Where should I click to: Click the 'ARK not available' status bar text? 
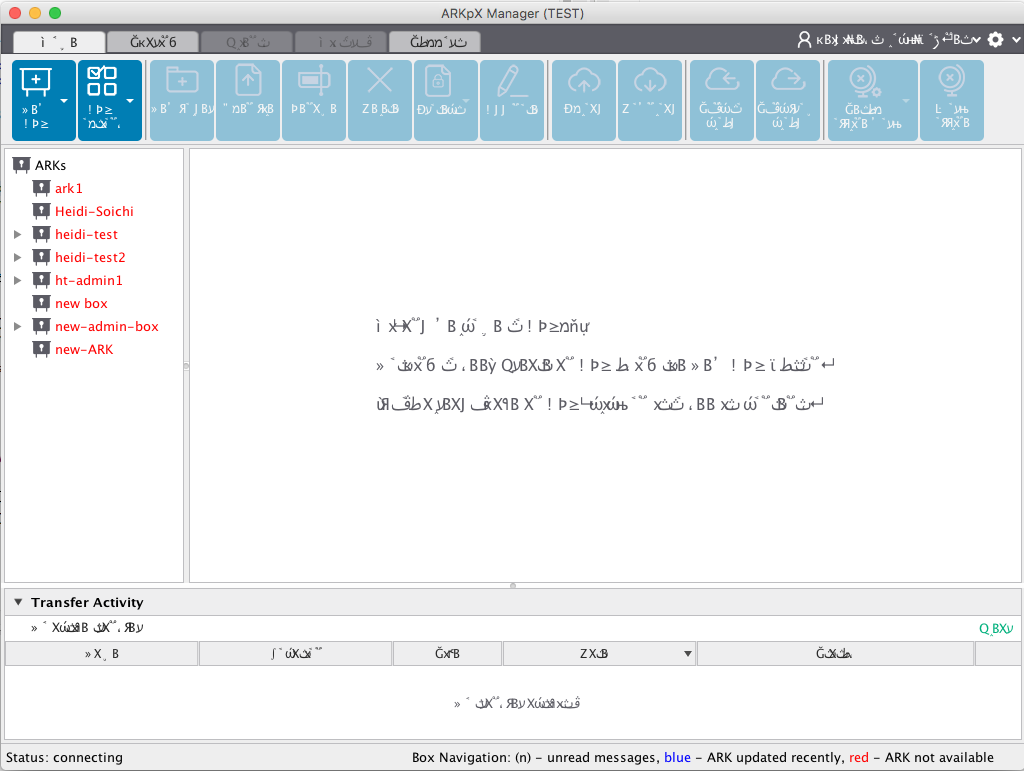tap(939, 757)
